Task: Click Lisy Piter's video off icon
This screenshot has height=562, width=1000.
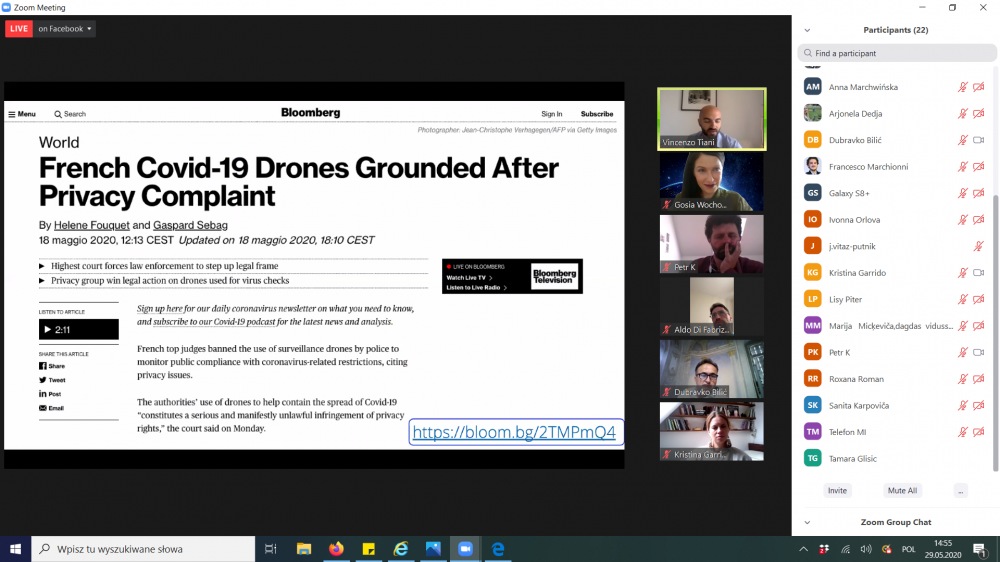Action: coord(978,299)
